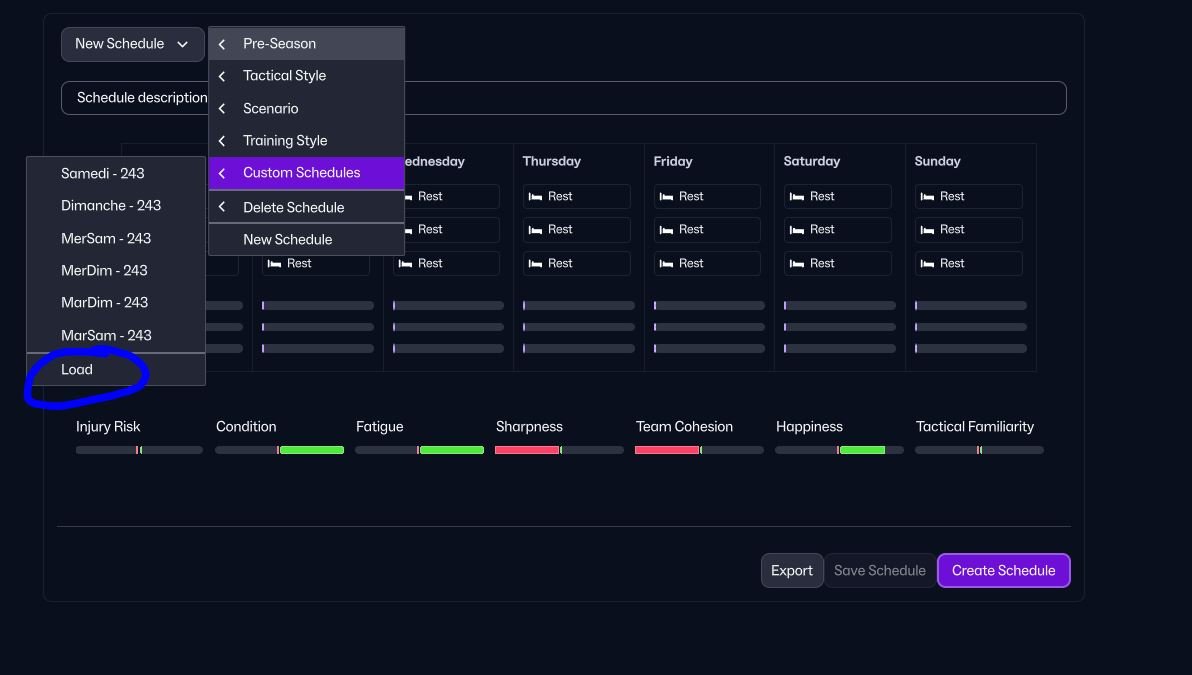Viewport: 1192px width, 675px height.
Task: Click the chevron beside Delete Schedule
Action: click(222, 208)
